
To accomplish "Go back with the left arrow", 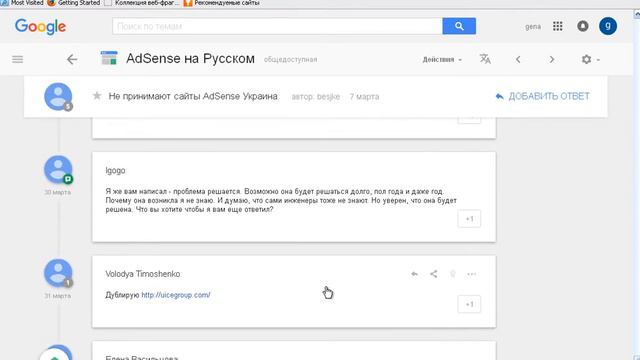I will point(72,60).
